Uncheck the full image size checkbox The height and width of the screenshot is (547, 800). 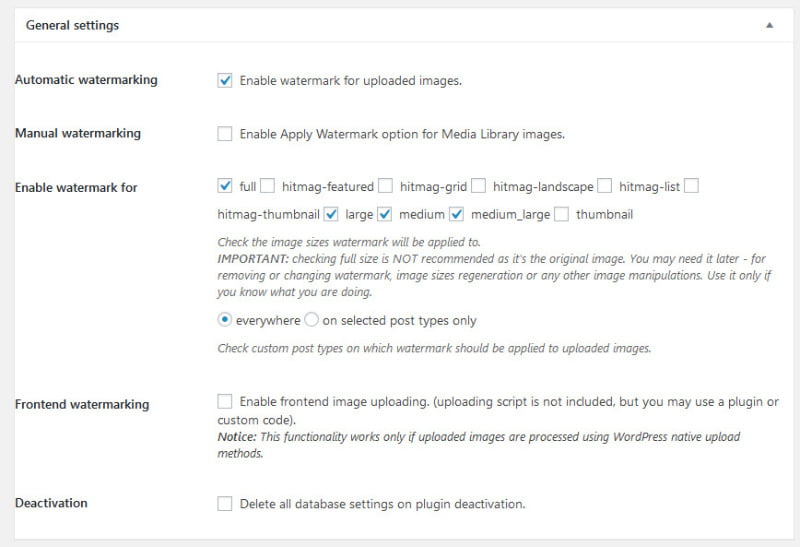[225, 186]
